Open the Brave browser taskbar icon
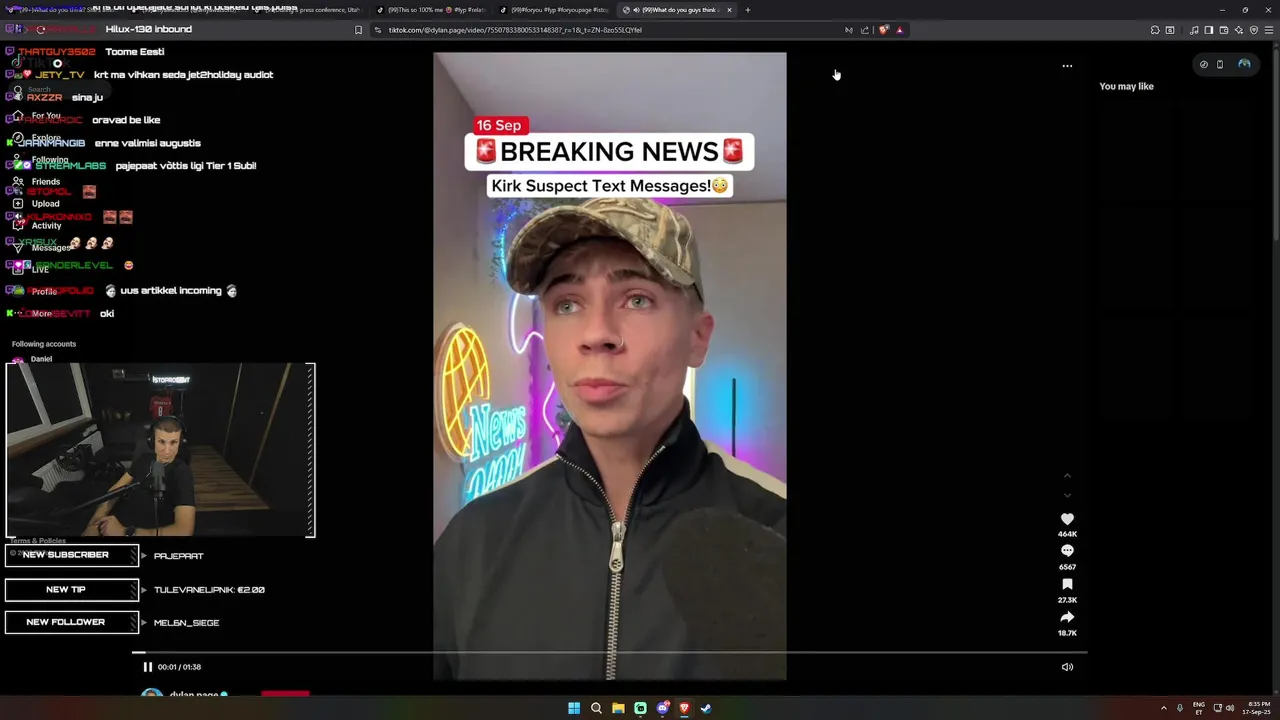Viewport: 1280px width, 720px height. point(684,708)
